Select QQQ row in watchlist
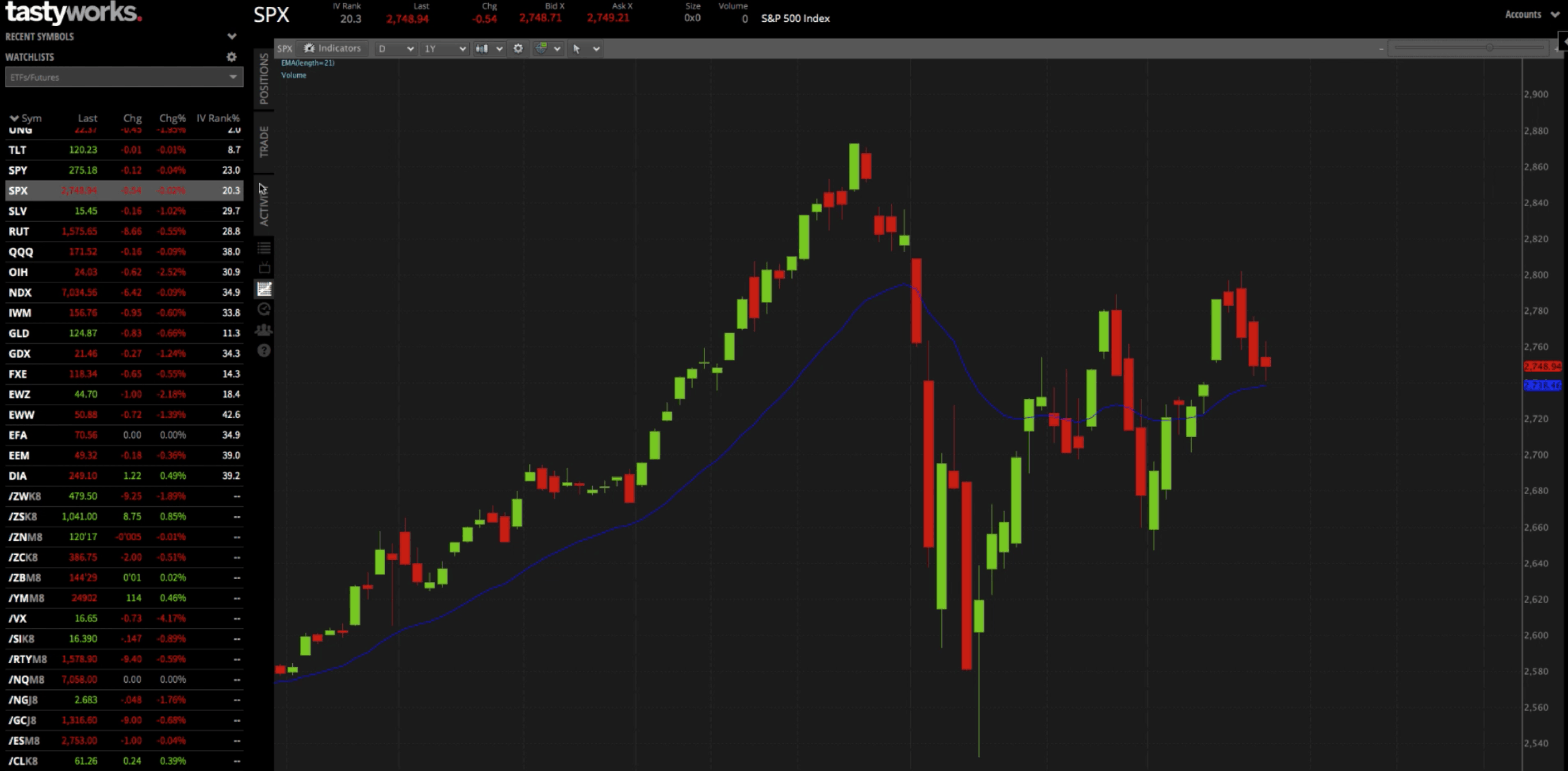The height and width of the screenshot is (771, 1568). pyautogui.click(x=124, y=251)
